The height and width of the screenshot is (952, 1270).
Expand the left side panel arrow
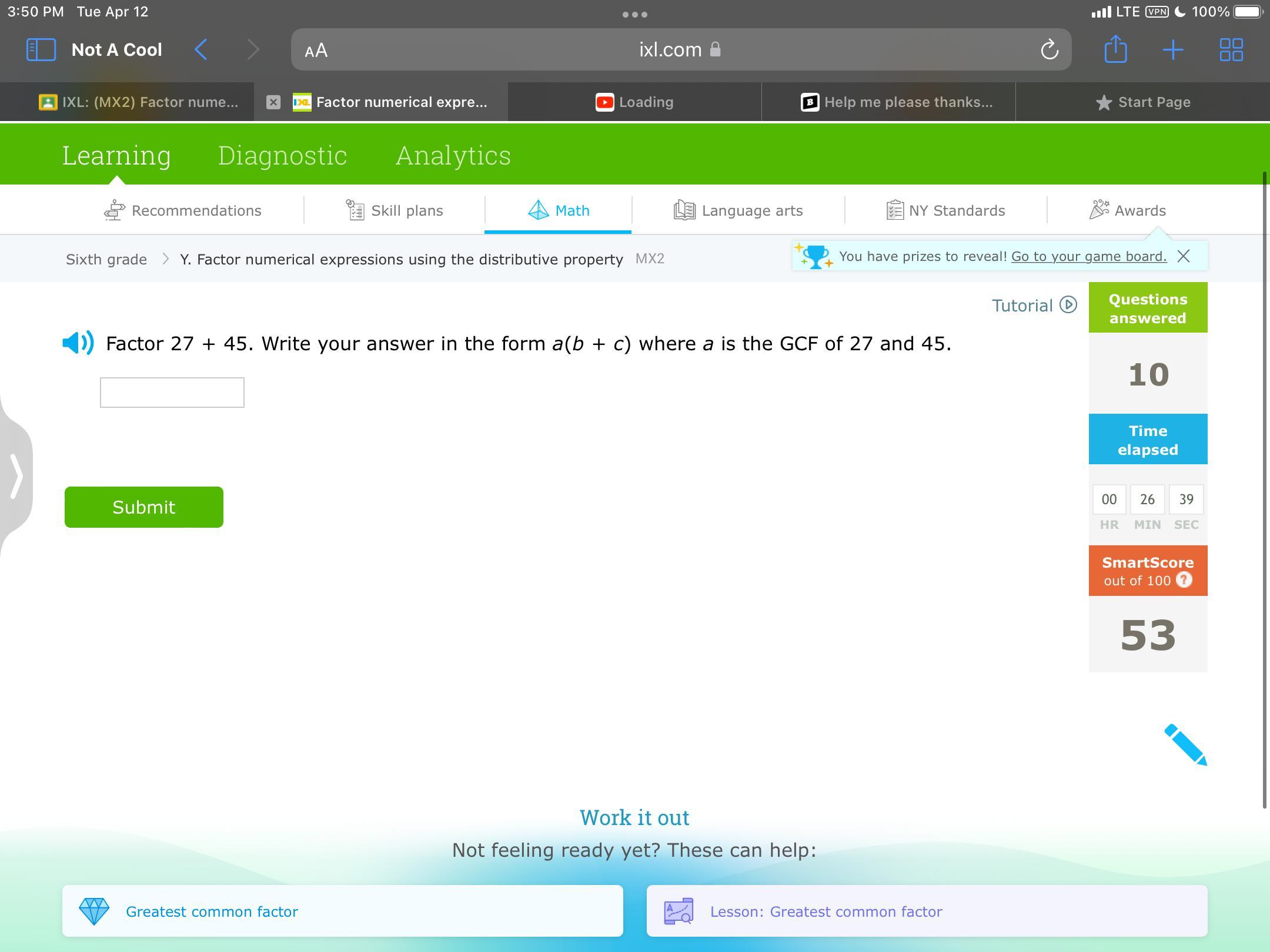coord(16,476)
